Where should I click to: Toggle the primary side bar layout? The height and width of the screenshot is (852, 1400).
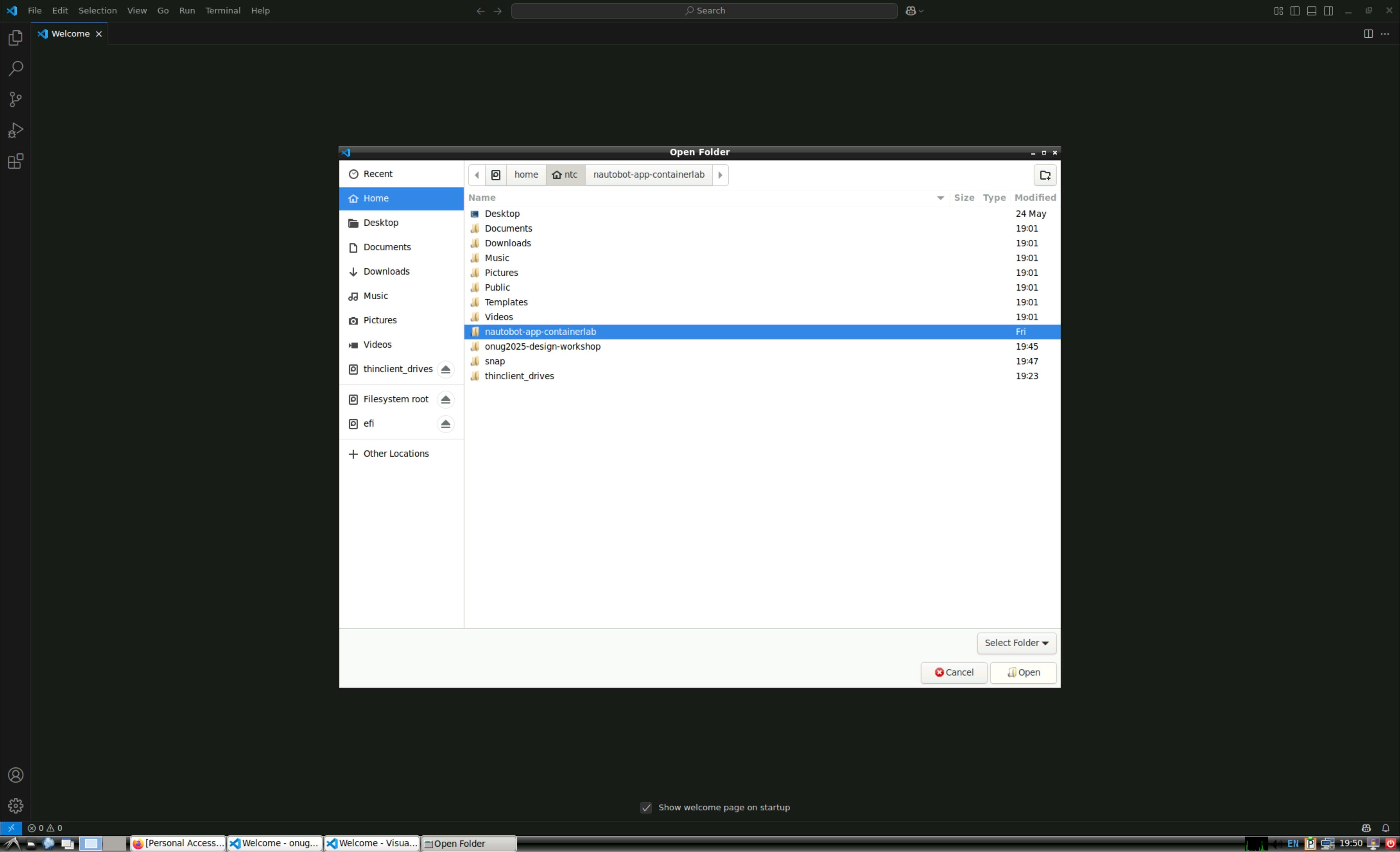point(1294,11)
